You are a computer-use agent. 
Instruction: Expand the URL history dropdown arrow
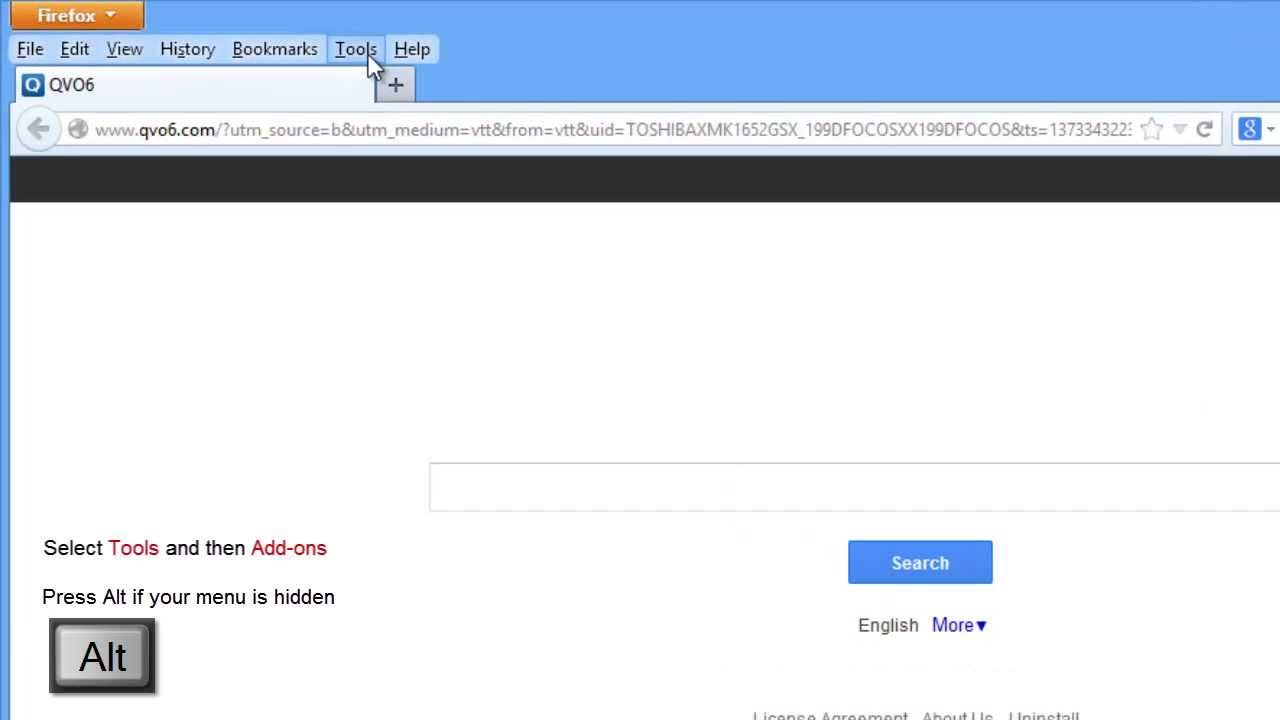pyautogui.click(x=1180, y=129)
